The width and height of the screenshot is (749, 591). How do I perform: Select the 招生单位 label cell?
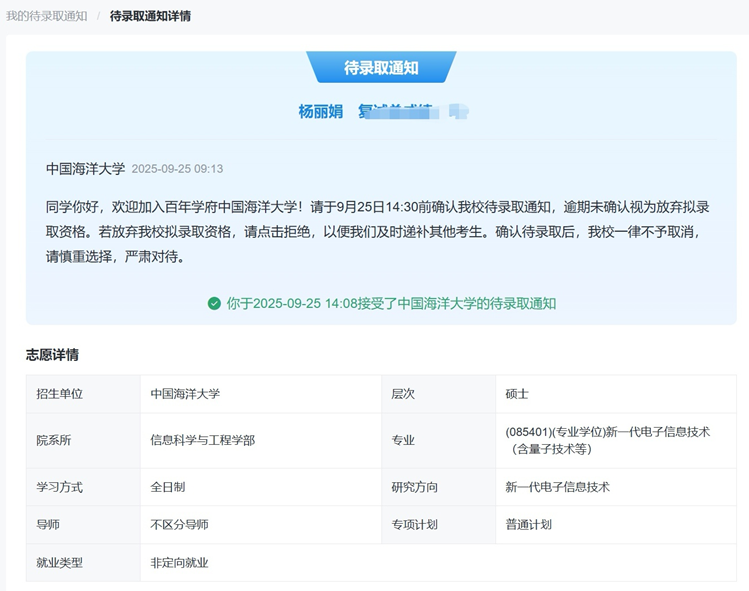click(84, 394)
